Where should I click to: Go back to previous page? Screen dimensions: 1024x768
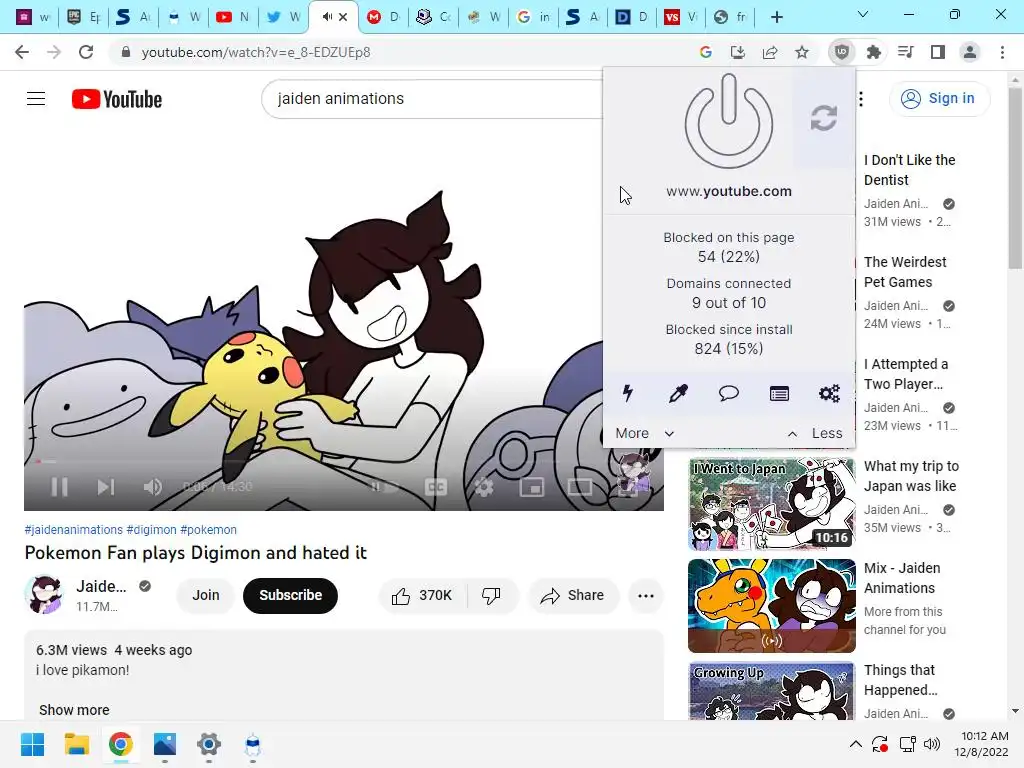click(22, 52)
